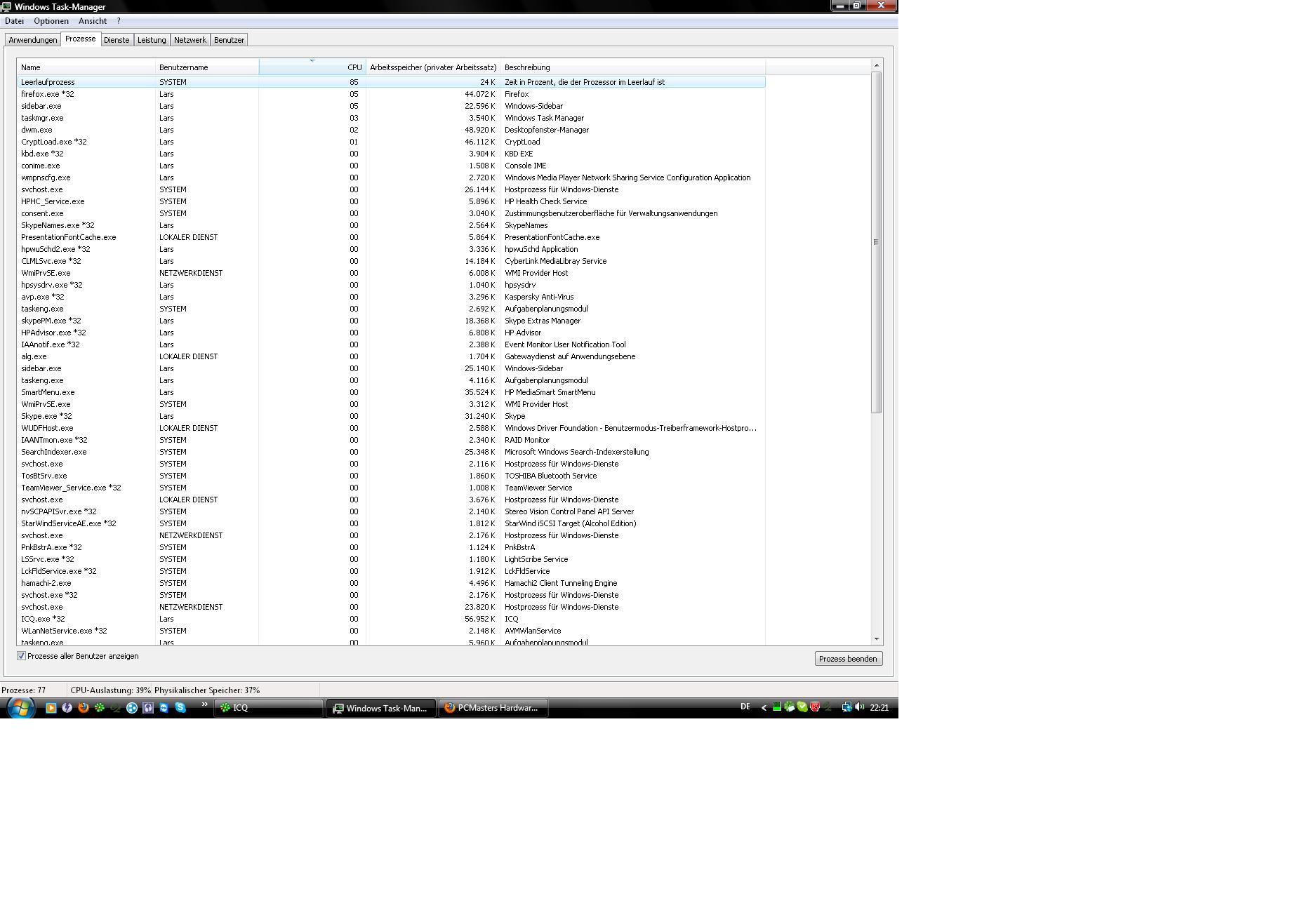Open the Ansicht menu
Viewport: 1295px width, 924px height.
(x=93, y=21)
